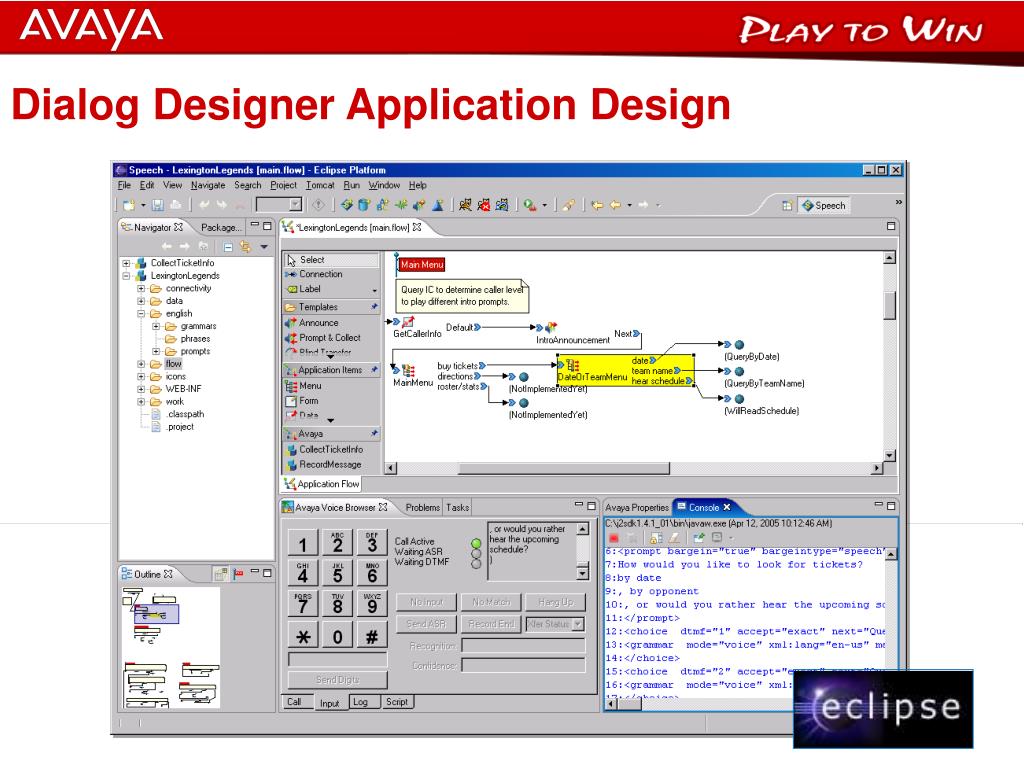Click the Collapse All icon in Navigator toolbar

tap(228, 247)
